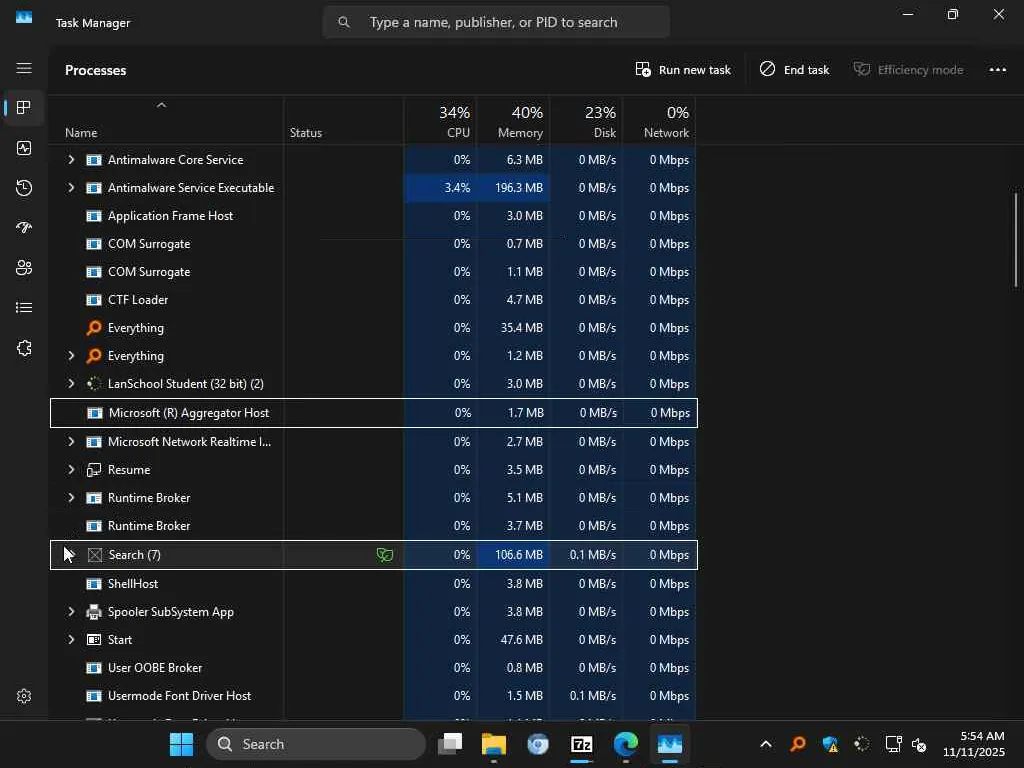
Task: Open Task Manager settings gear
Action: 24,696
